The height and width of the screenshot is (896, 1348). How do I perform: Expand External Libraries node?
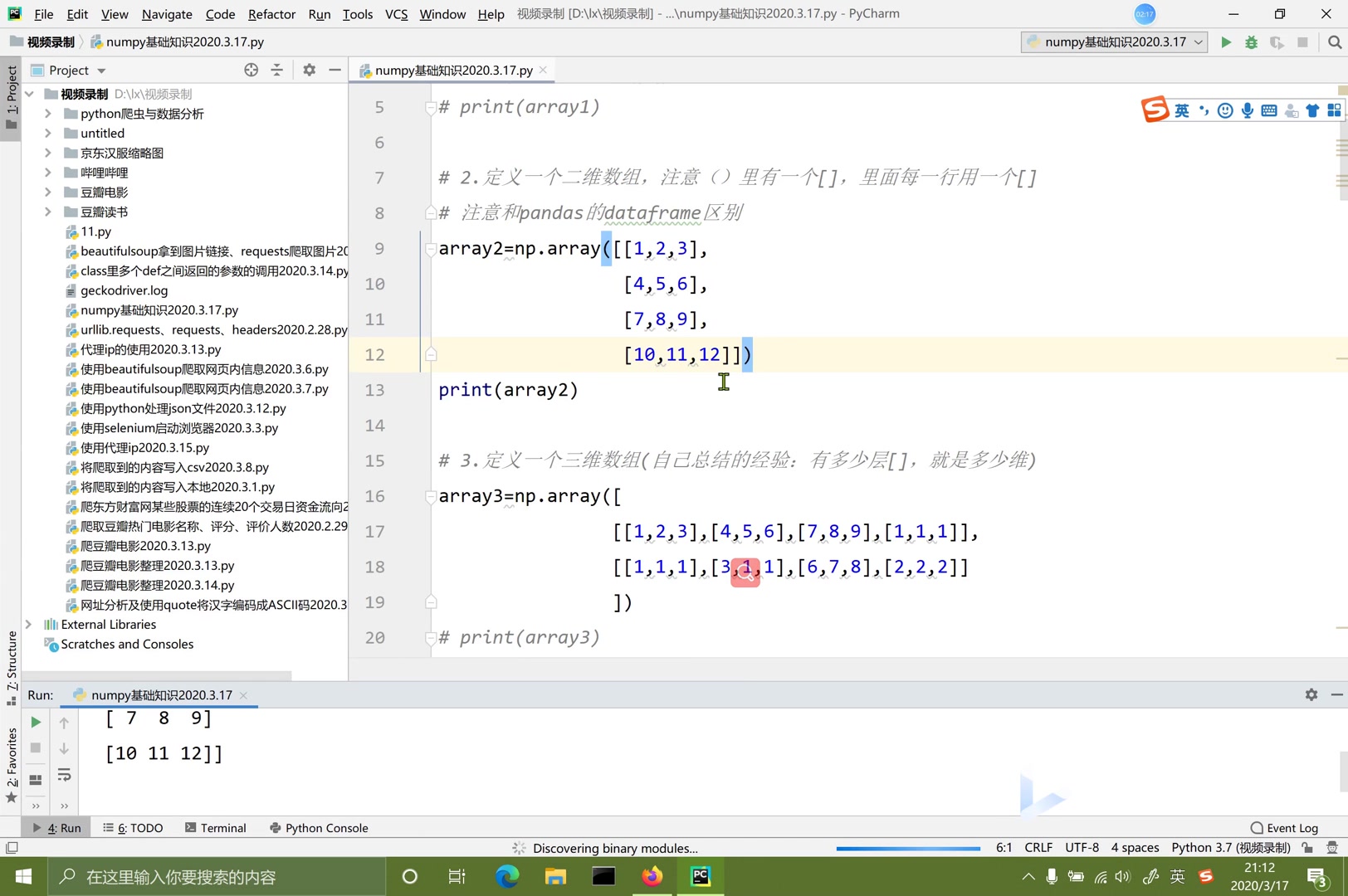click(x=29, y=625)
